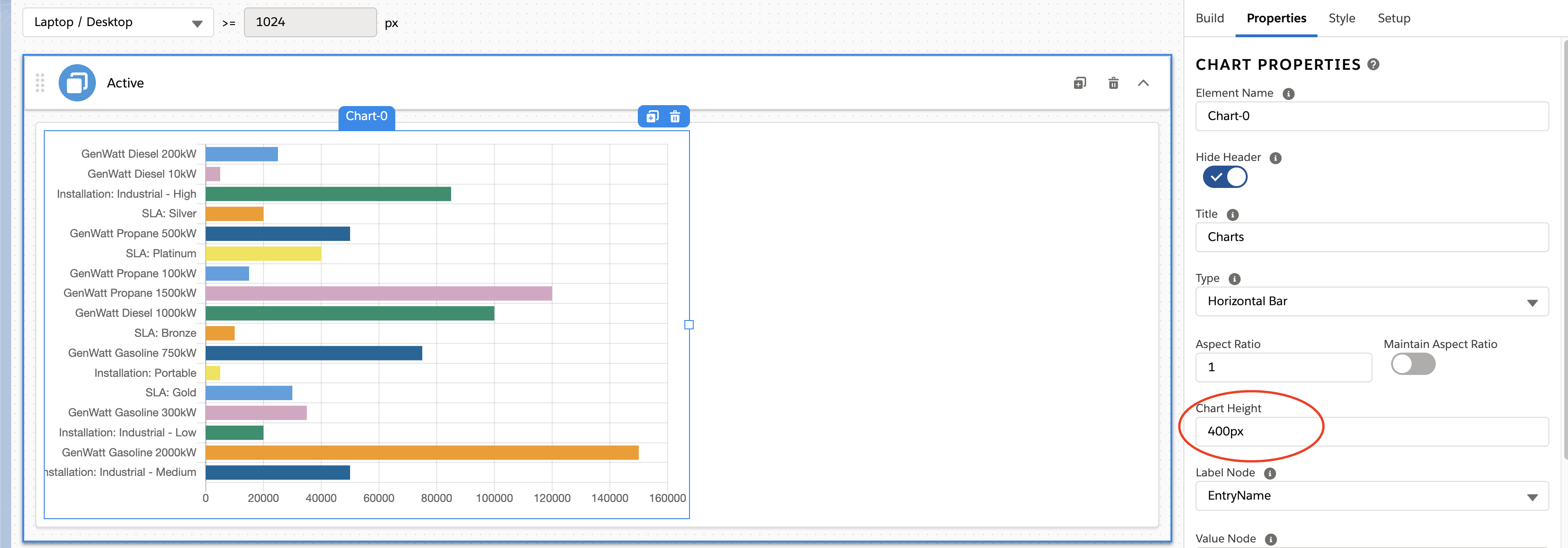
Task: Show info for Element Name
Action: click(x=1289, y=94)
